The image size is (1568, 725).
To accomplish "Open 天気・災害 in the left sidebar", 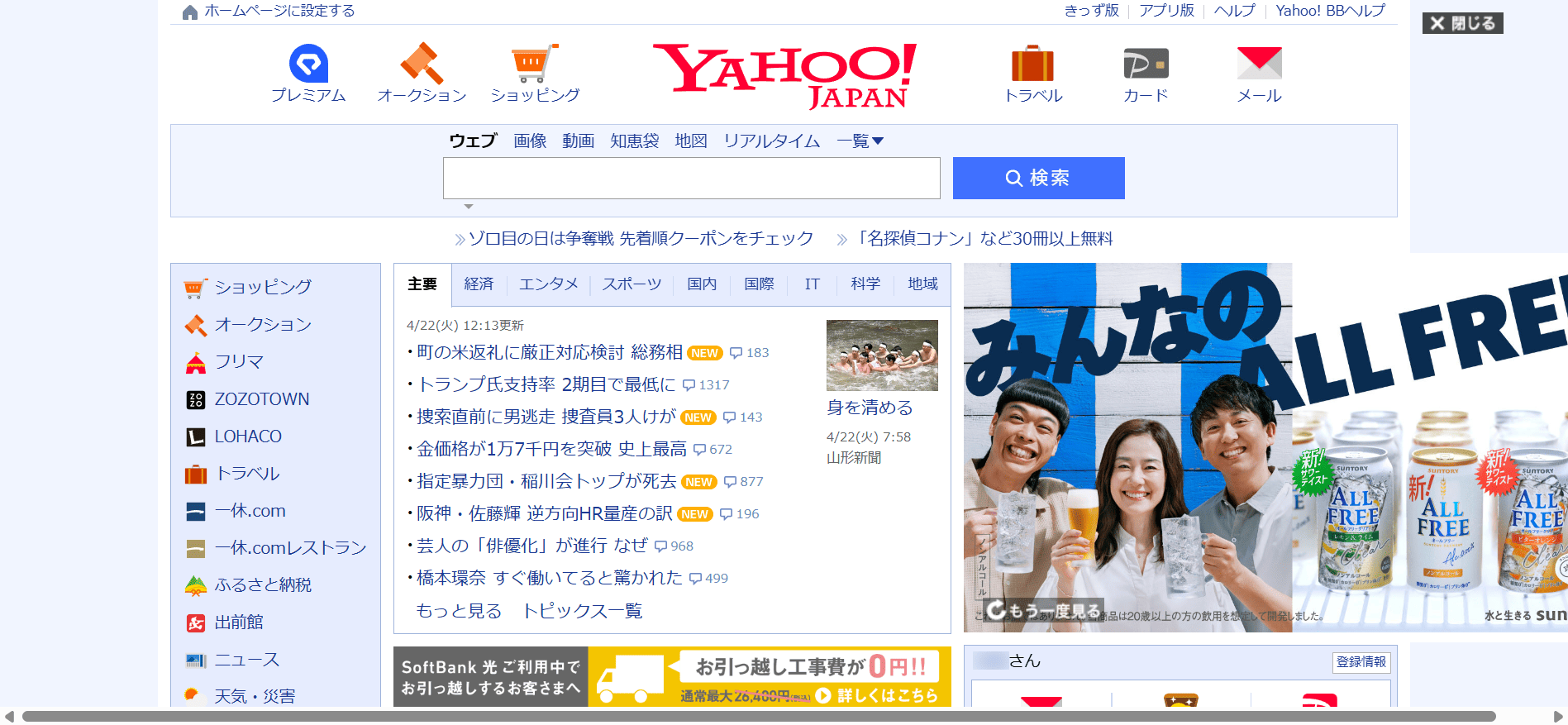I will pos(255,696).
